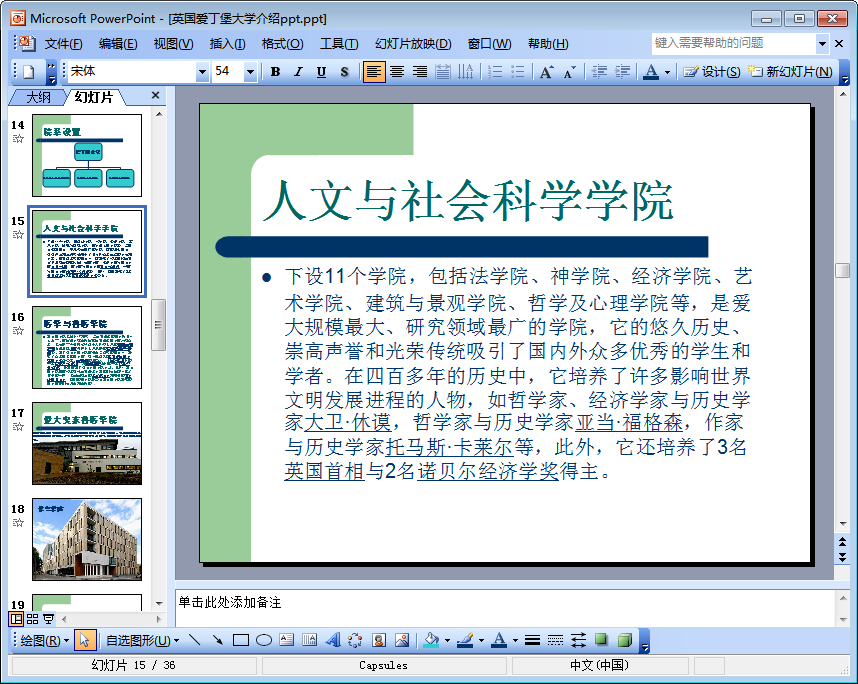Open the font size dropdown
The height and width of the screenshot is (684, 858).
[x=250, y=72]
